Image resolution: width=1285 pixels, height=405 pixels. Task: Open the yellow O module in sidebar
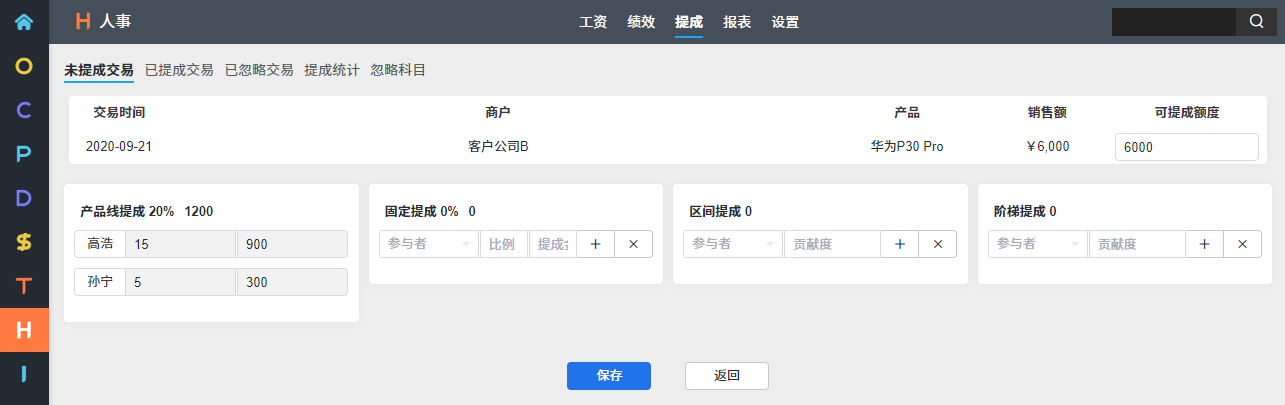coord(24,66)
